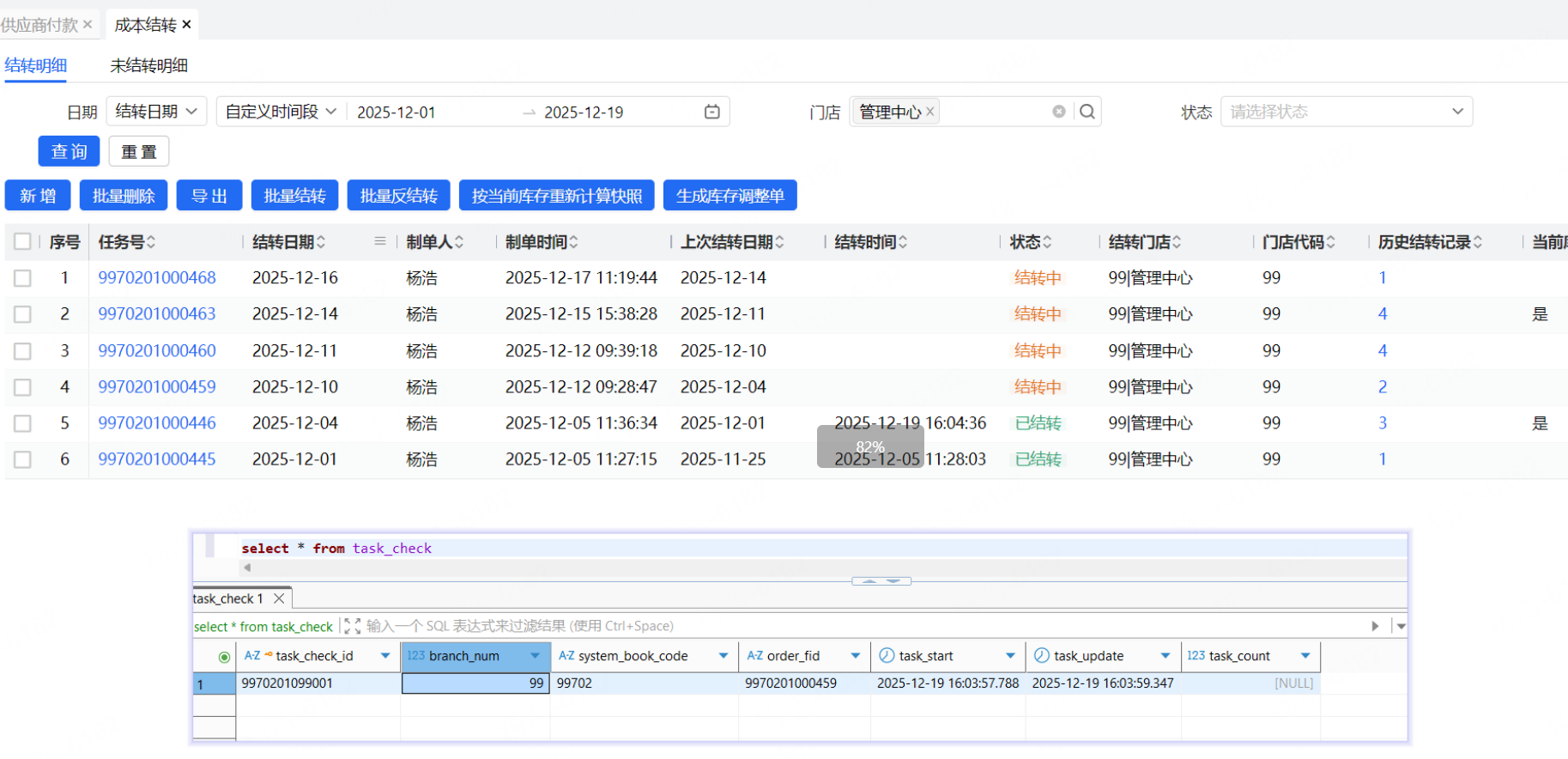Open the 自定义时间段 period dropdown

pos(281,112)
